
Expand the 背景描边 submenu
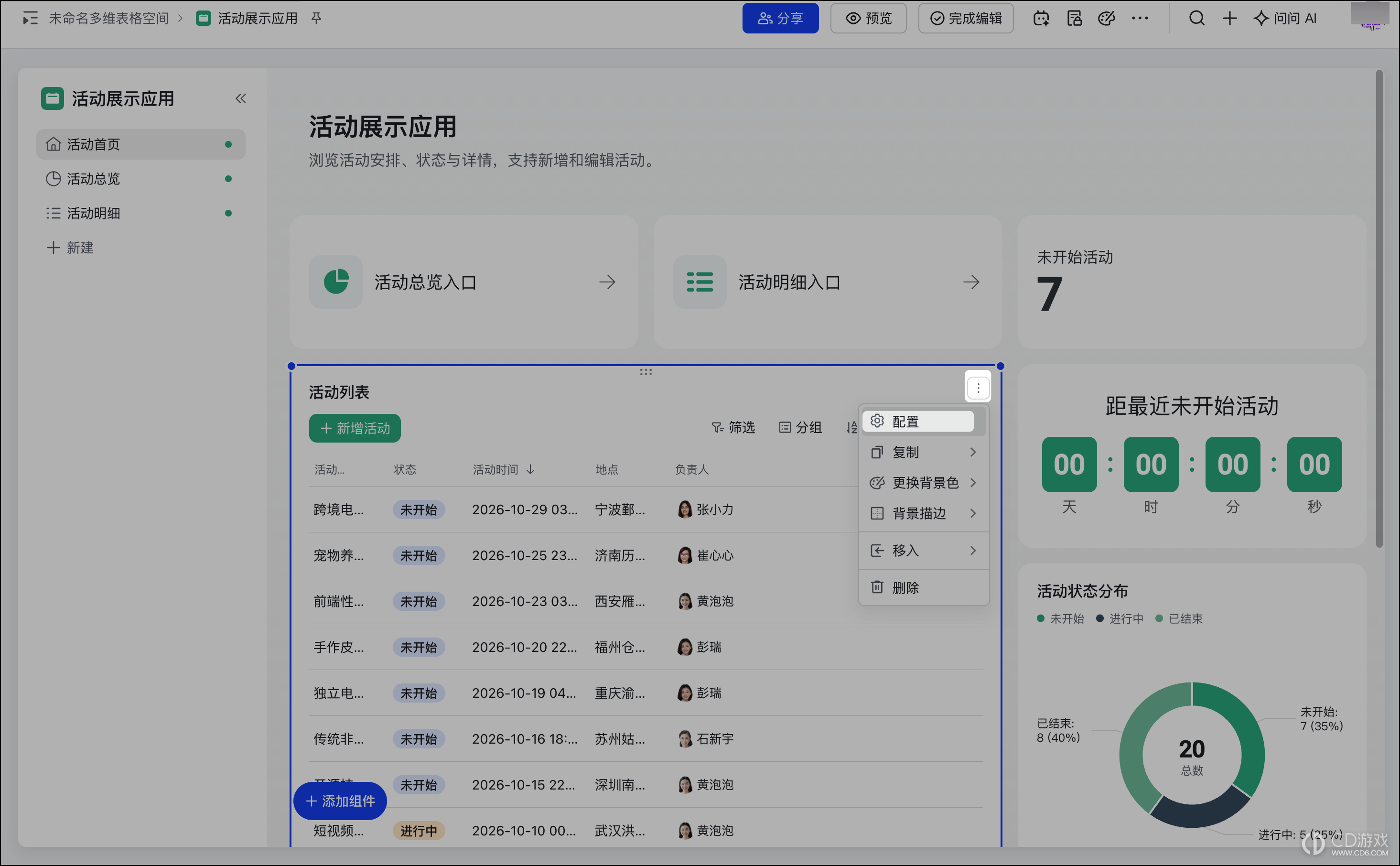[924, 513]
